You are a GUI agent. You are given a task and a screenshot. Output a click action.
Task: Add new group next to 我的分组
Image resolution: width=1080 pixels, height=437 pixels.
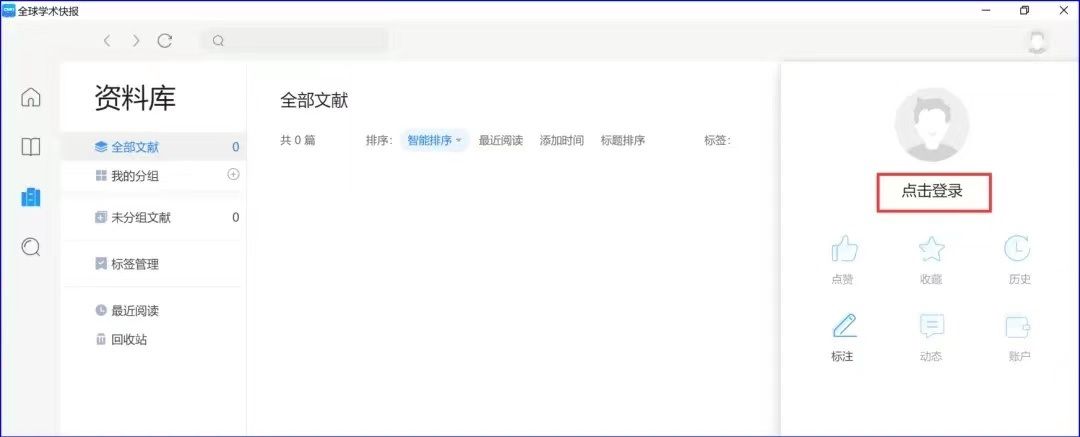[x=233, y=174]
